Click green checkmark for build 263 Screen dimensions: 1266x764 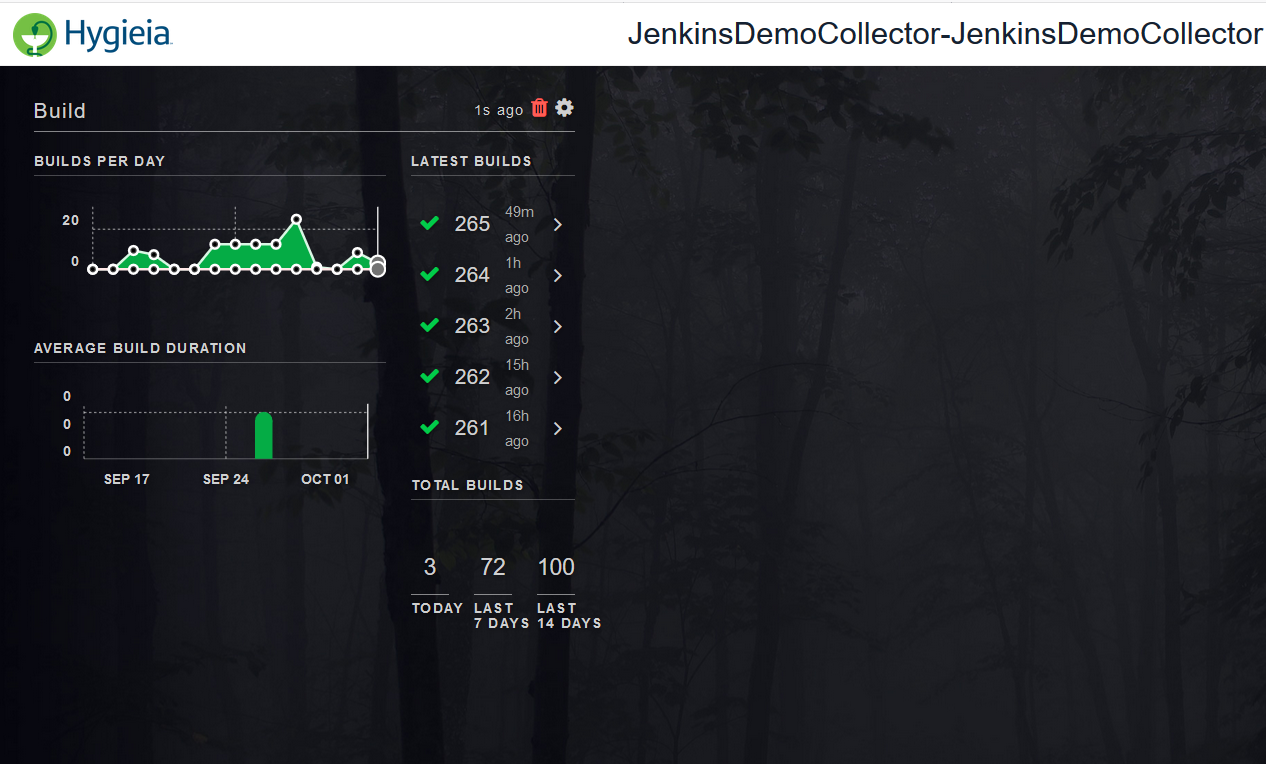430,325
